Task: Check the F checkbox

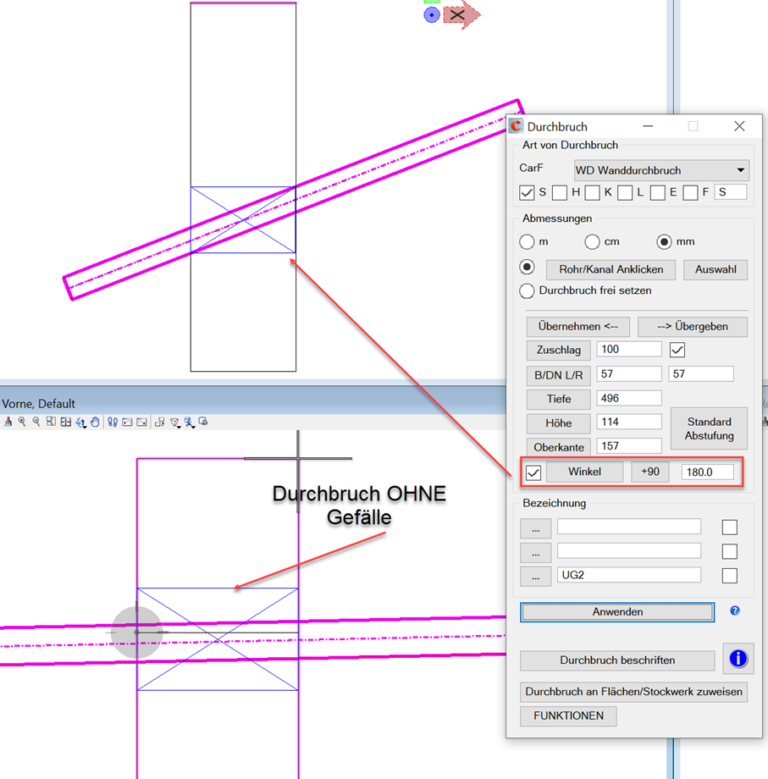Action: [691, 193]
